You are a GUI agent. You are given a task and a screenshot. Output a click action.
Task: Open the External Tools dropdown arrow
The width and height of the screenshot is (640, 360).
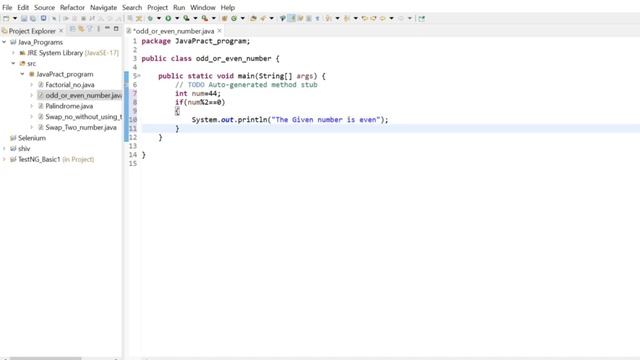pos(213,18)
